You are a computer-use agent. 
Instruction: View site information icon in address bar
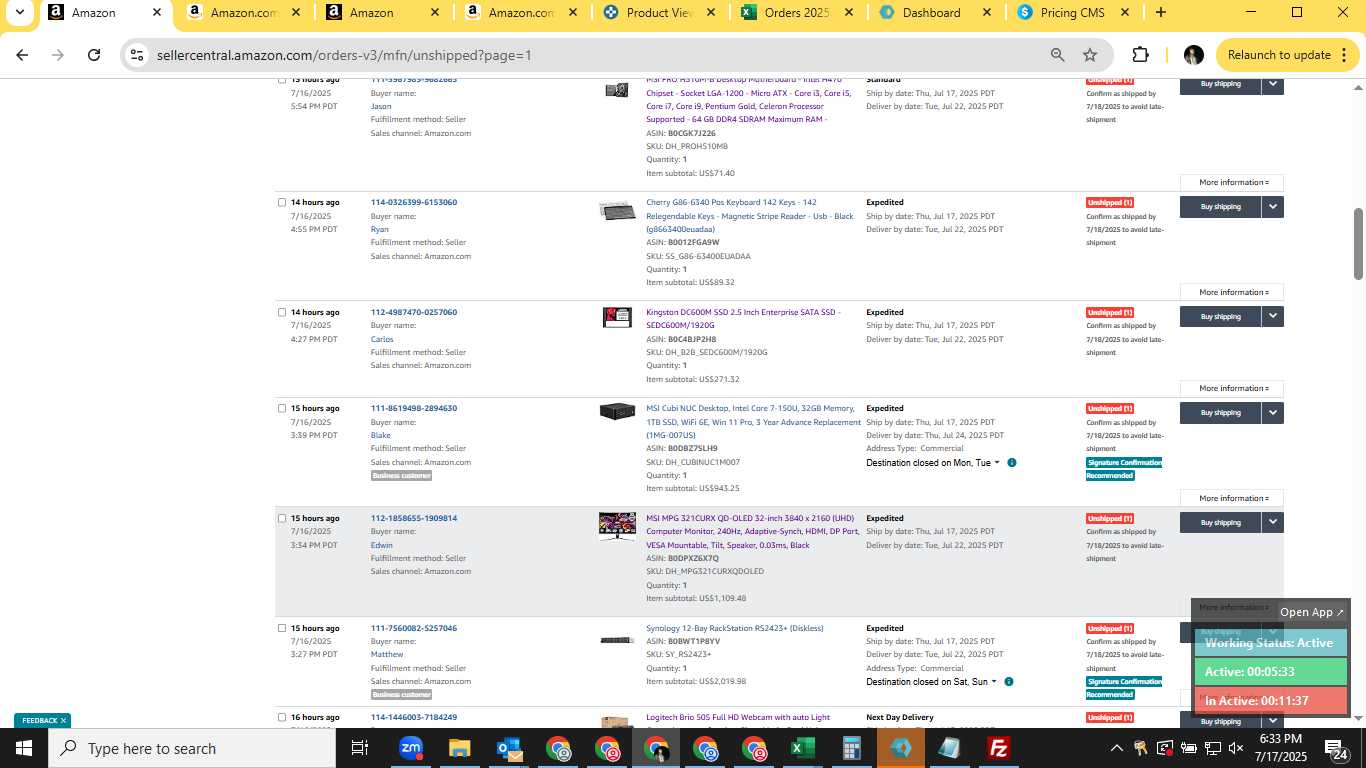pos(137,55)
